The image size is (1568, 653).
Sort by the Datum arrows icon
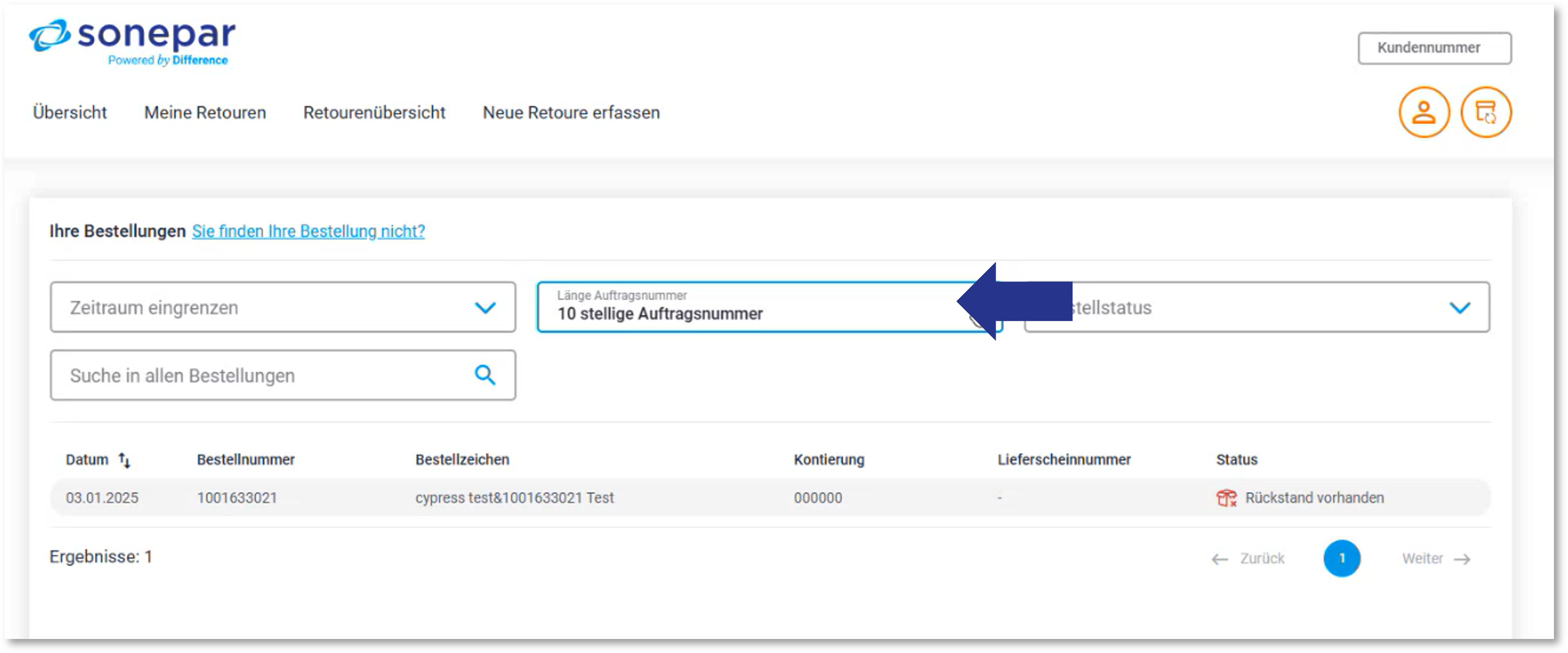(x=125, y=460)
